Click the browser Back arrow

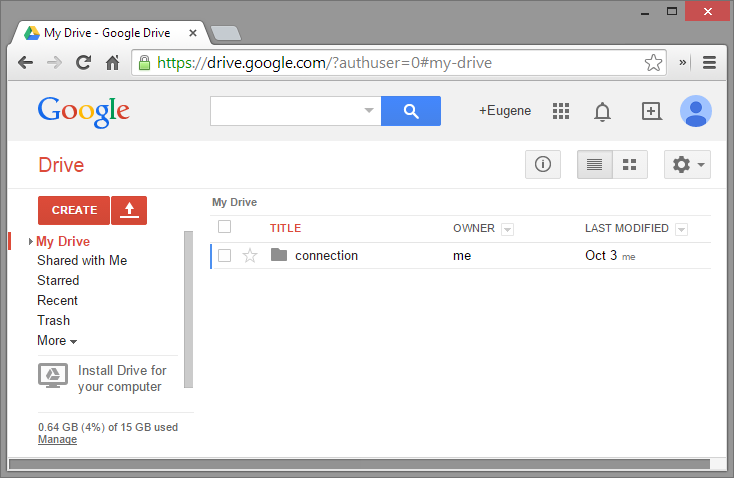(25, 62)
